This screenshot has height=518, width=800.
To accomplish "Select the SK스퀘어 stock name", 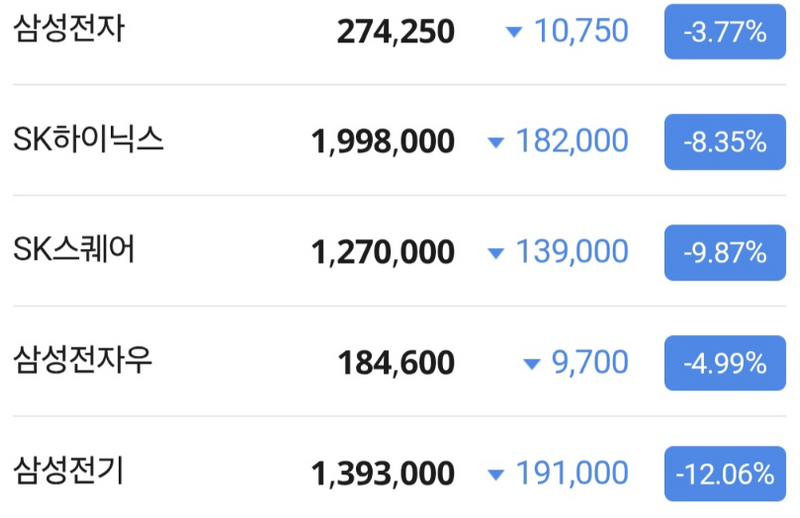I will [74, 249].
